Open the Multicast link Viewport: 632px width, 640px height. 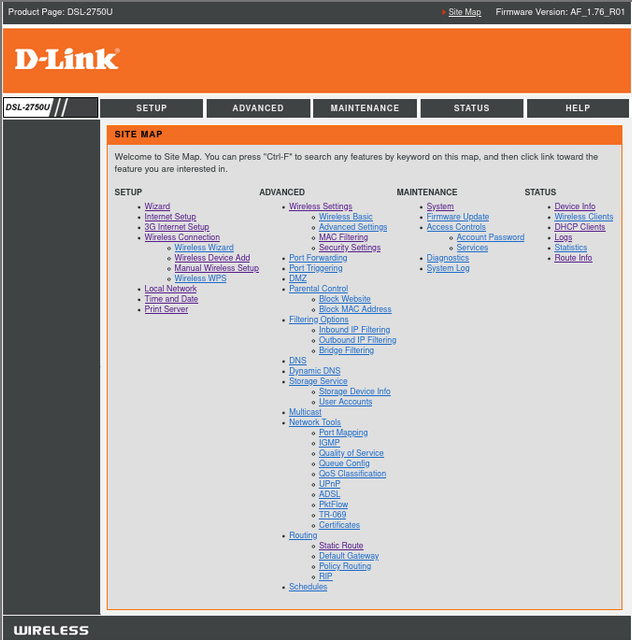[305, 412]
